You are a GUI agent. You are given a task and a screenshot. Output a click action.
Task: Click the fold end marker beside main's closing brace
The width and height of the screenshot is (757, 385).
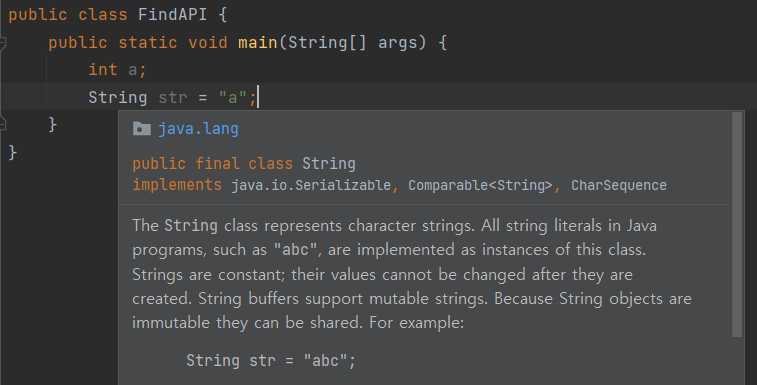pyautogui.click(x=2, y=123)
